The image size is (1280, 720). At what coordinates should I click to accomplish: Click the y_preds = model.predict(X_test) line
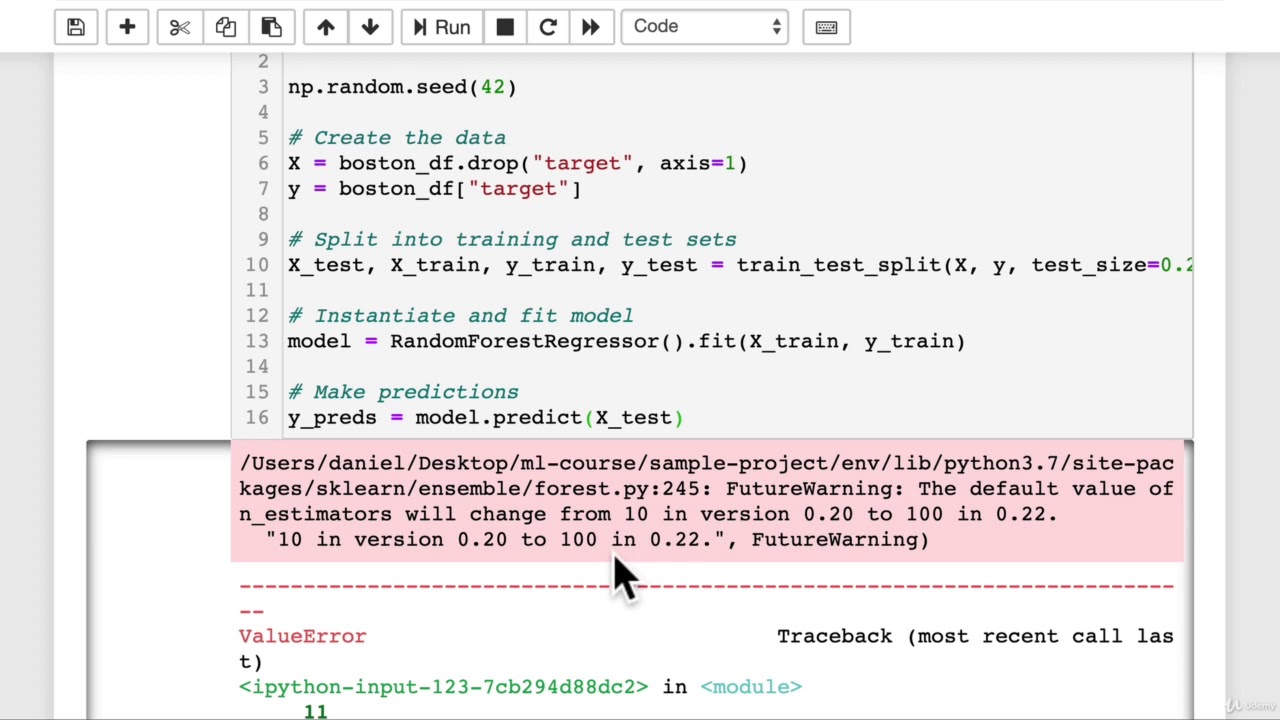485,418
